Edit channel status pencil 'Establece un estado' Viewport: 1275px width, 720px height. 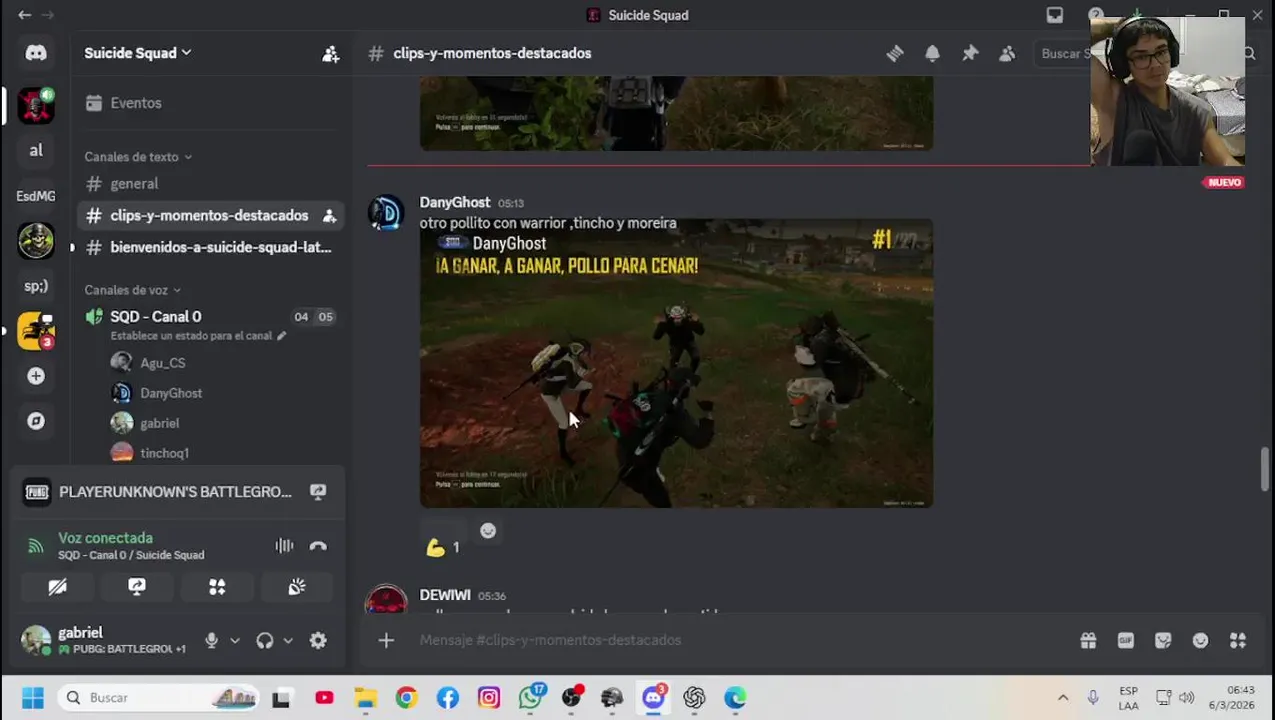click(281, 336)
